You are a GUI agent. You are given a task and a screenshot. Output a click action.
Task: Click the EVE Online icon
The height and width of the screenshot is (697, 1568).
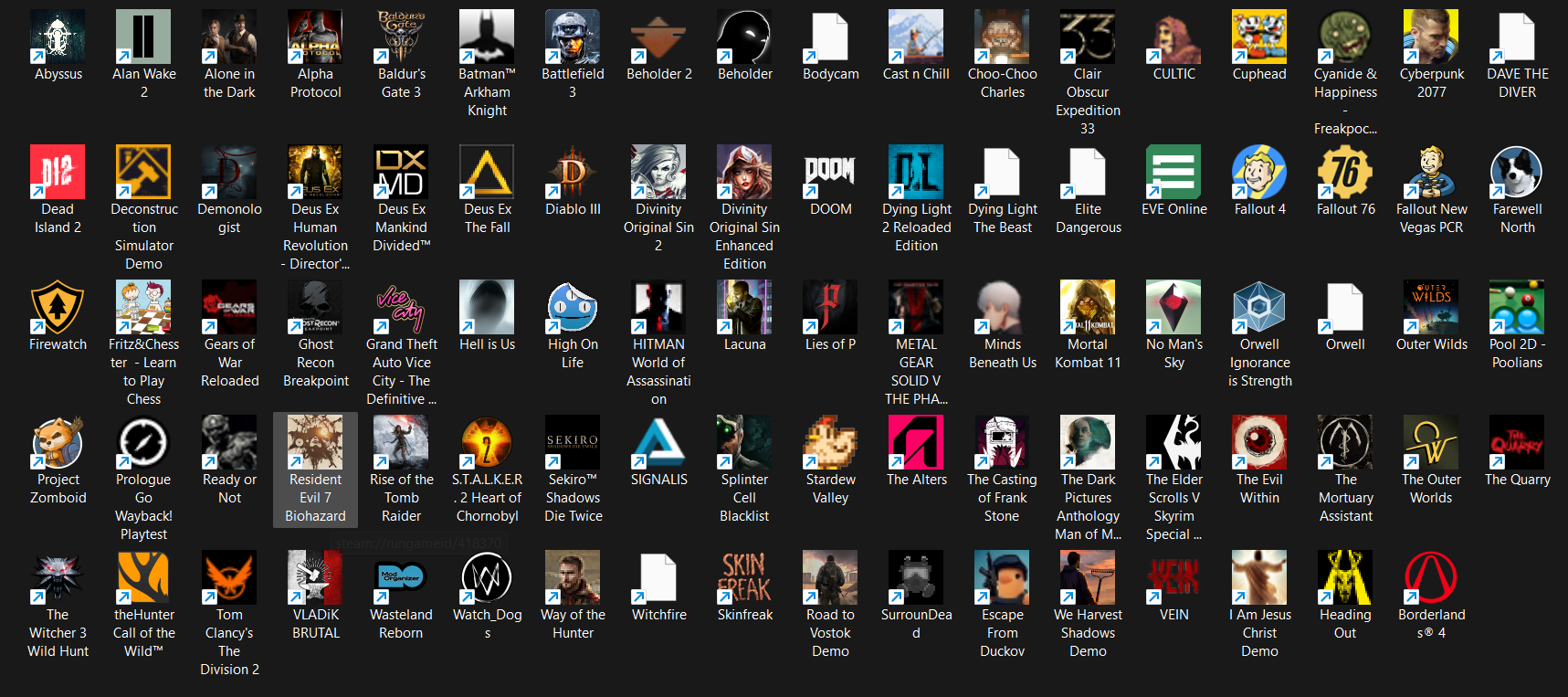click(1173, 173)
